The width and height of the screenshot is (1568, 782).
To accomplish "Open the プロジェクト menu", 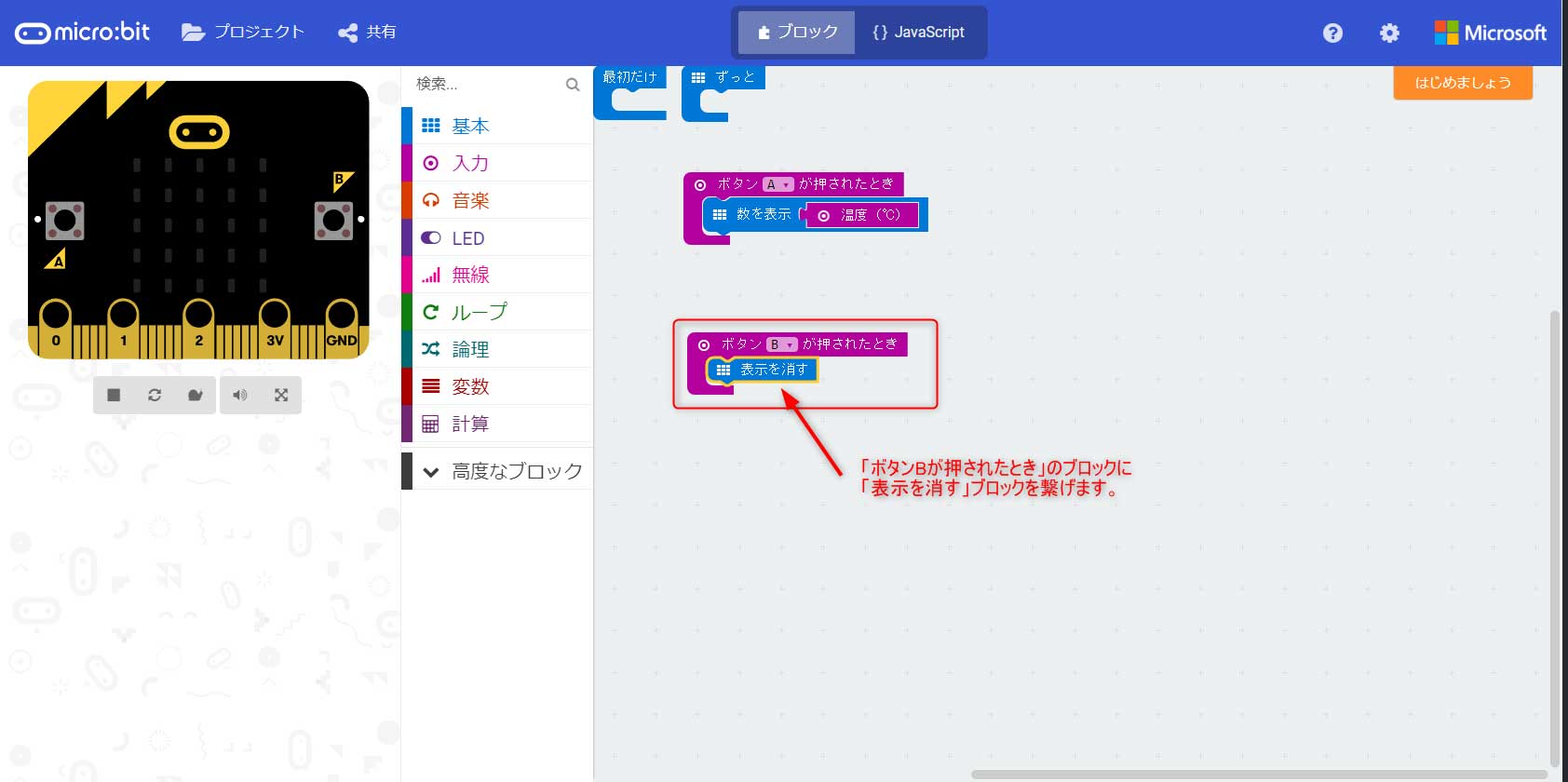I will pos(243,33).
